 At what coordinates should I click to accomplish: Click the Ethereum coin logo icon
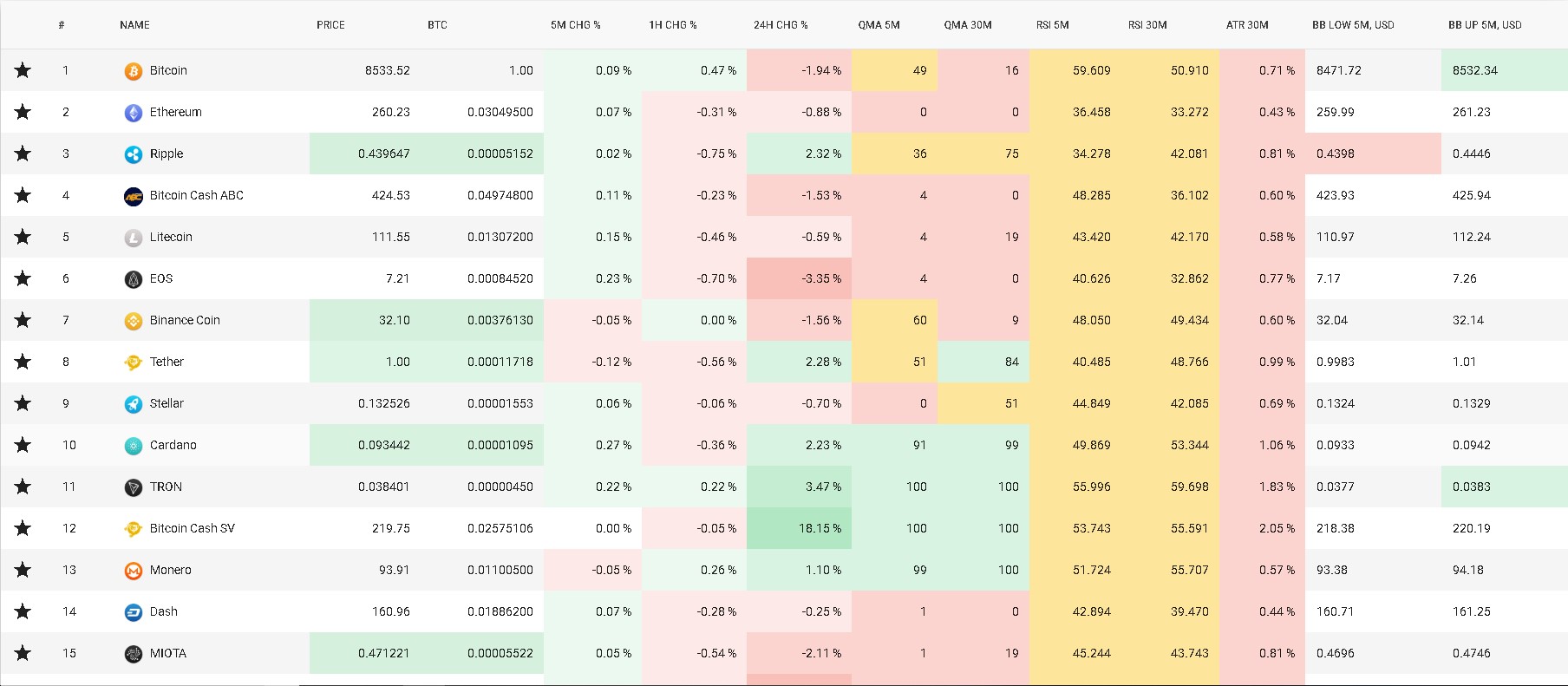click(x=133, y=113)
